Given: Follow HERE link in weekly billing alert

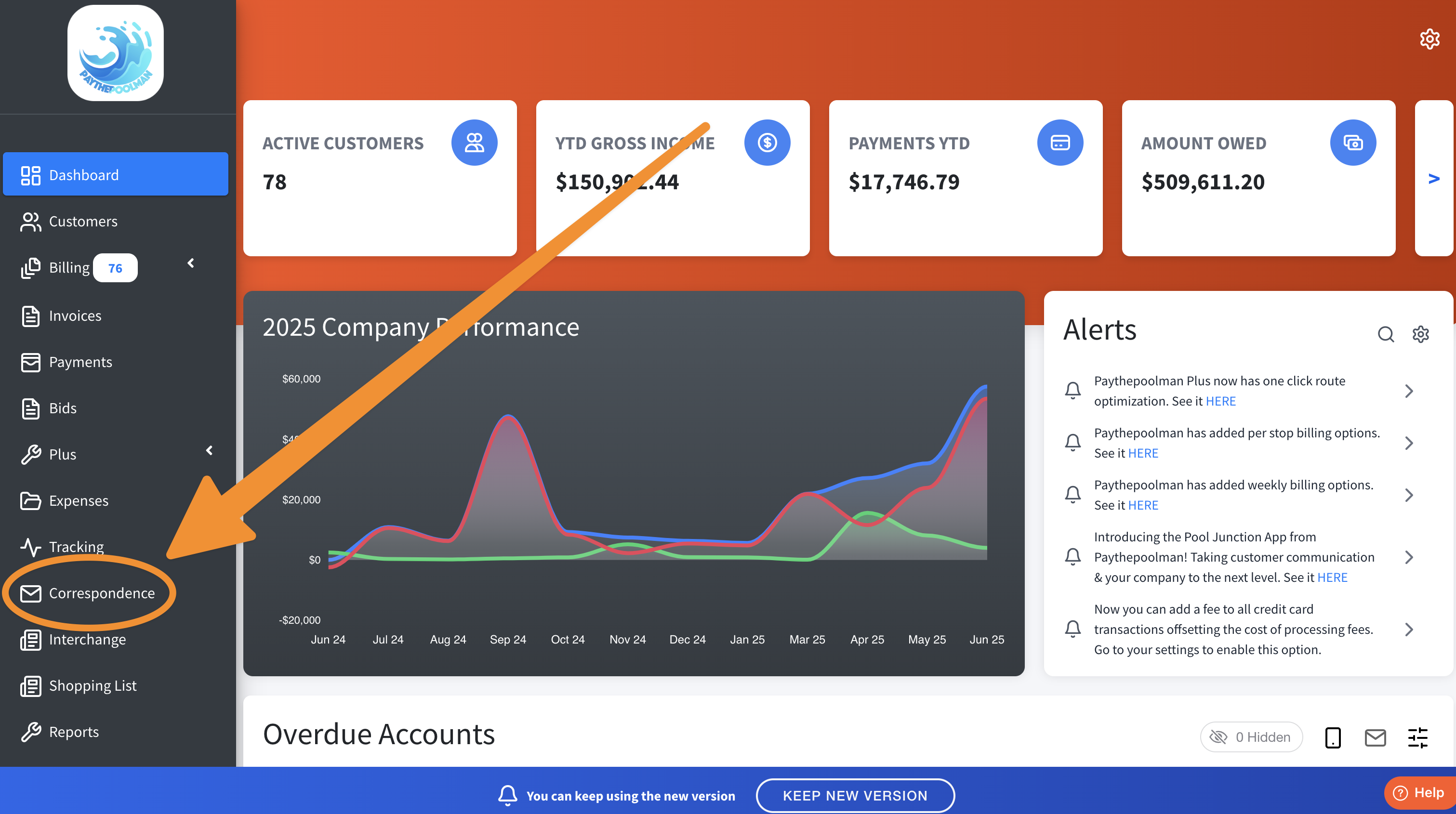Looking at the screenshot, I should pos(1143,505).
